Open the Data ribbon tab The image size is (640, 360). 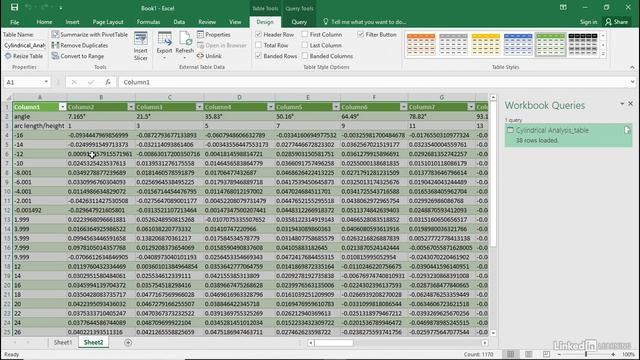[x=179, y=22]
